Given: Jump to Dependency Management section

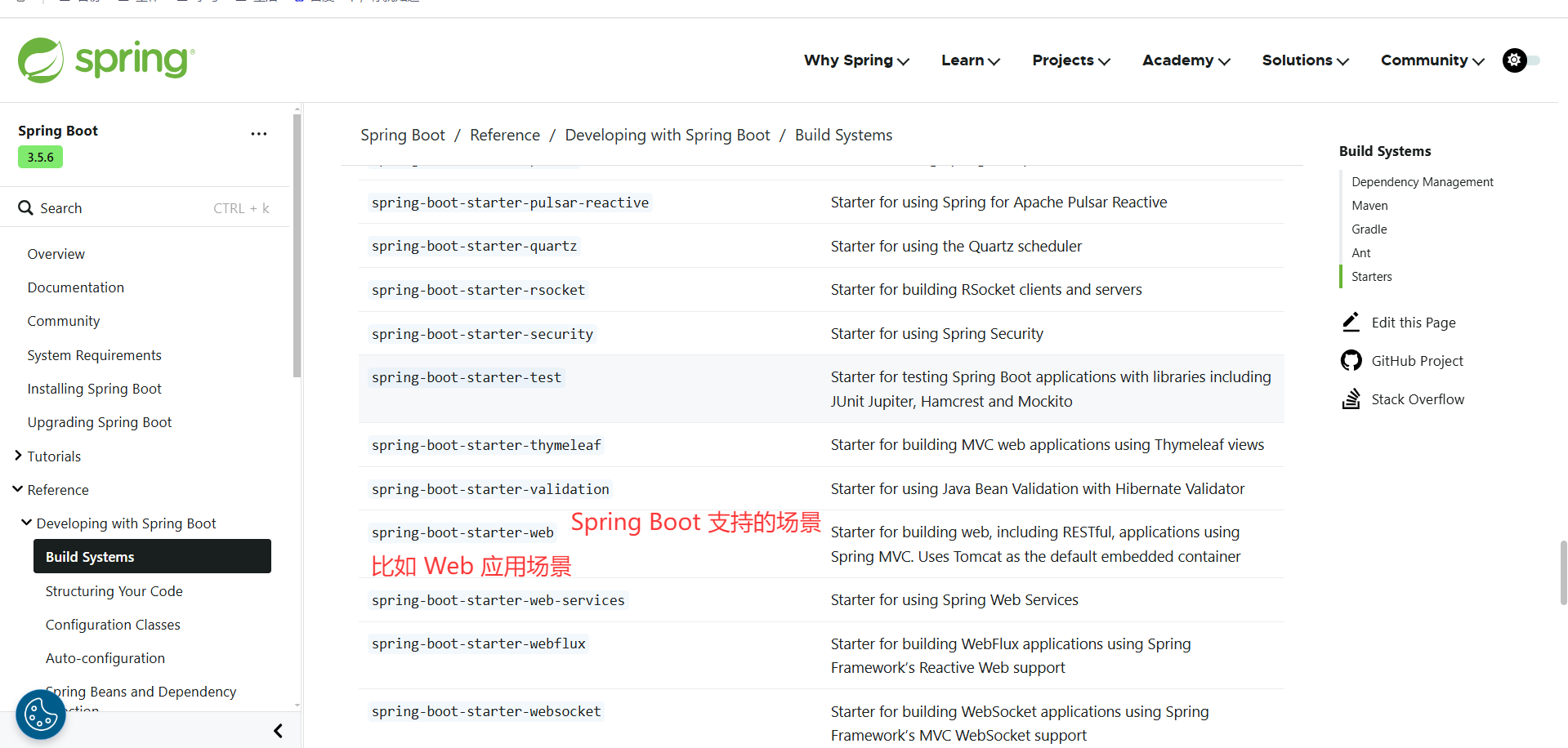Looking at the screenshot, I should [x=1423, y=182].
